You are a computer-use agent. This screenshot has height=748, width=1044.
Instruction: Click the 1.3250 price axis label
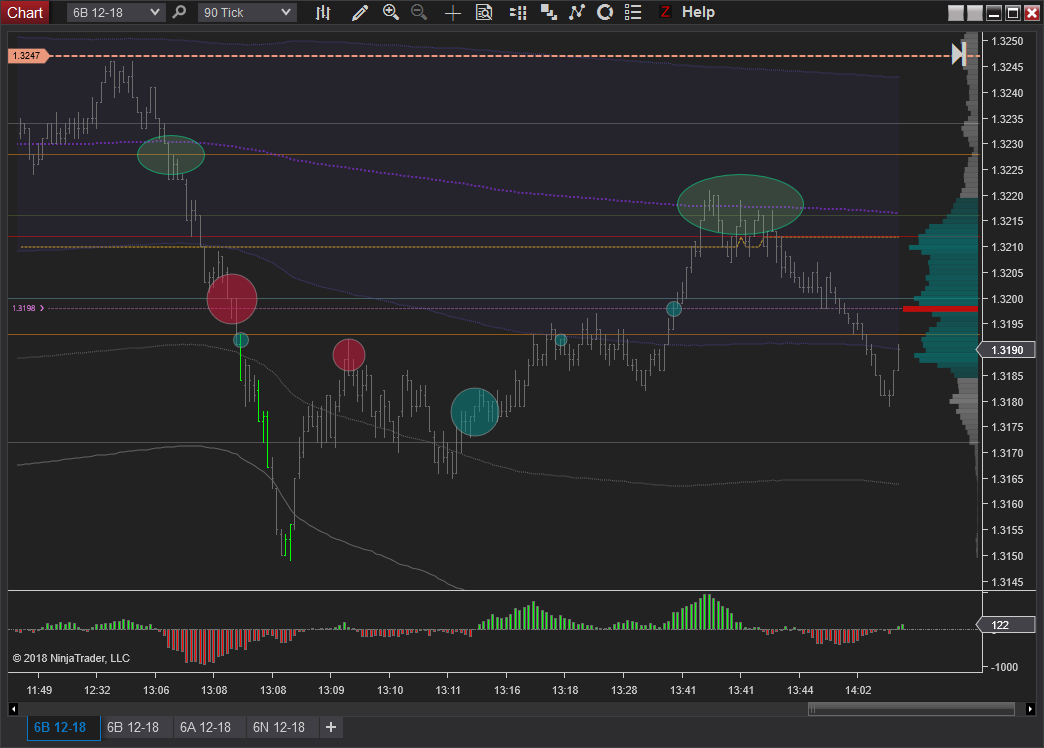(1007, 41)
